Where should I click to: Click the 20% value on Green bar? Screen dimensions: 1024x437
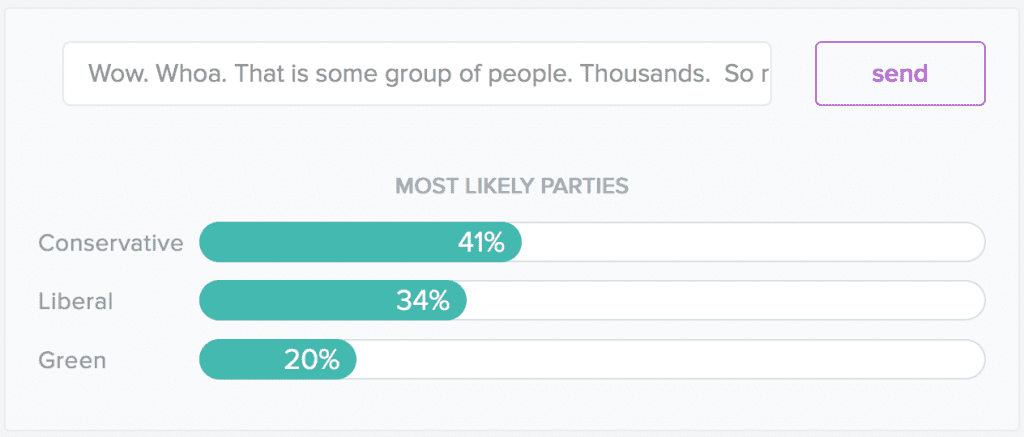(312, 360)
